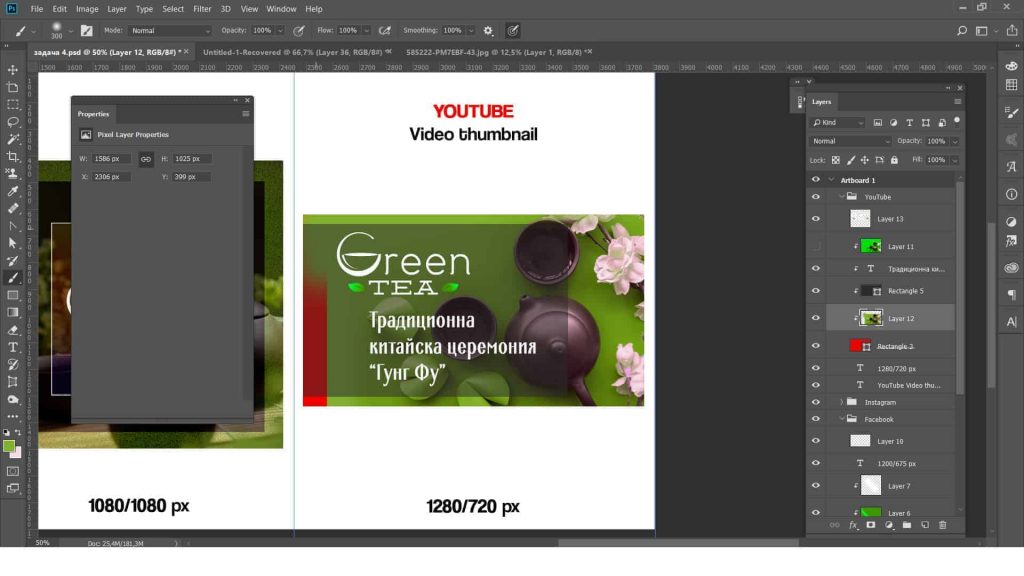Select the Crop tool
This screenshot has width=1024, height=576.
point(12,157)
